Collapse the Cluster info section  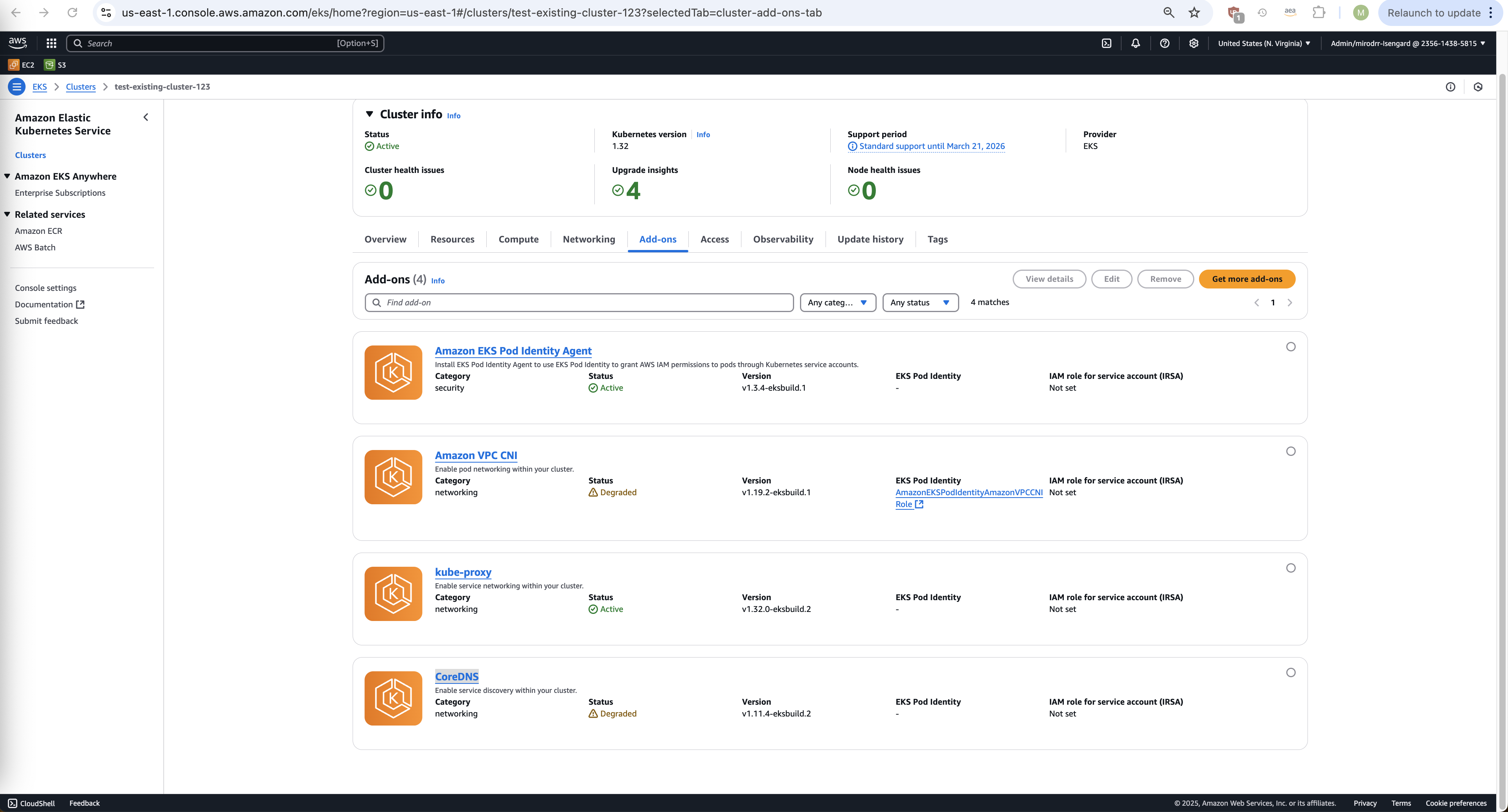370,114
